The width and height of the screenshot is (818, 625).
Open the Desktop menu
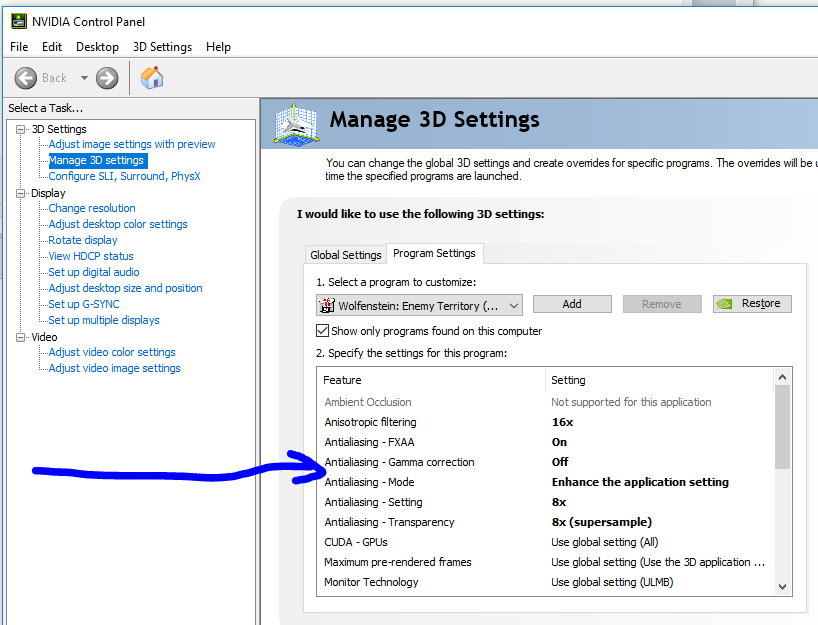[x=97, y=47]
